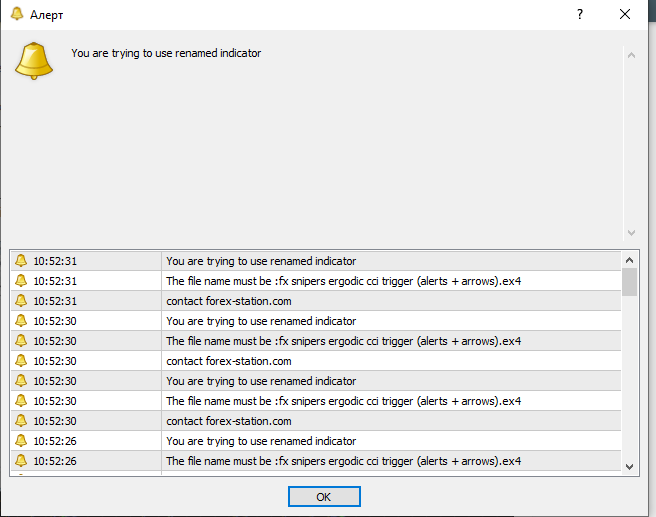This screenshot has width=656, height=517.
Task: Click the alert list scrollbar down arrow
Action: pos(630,466)
